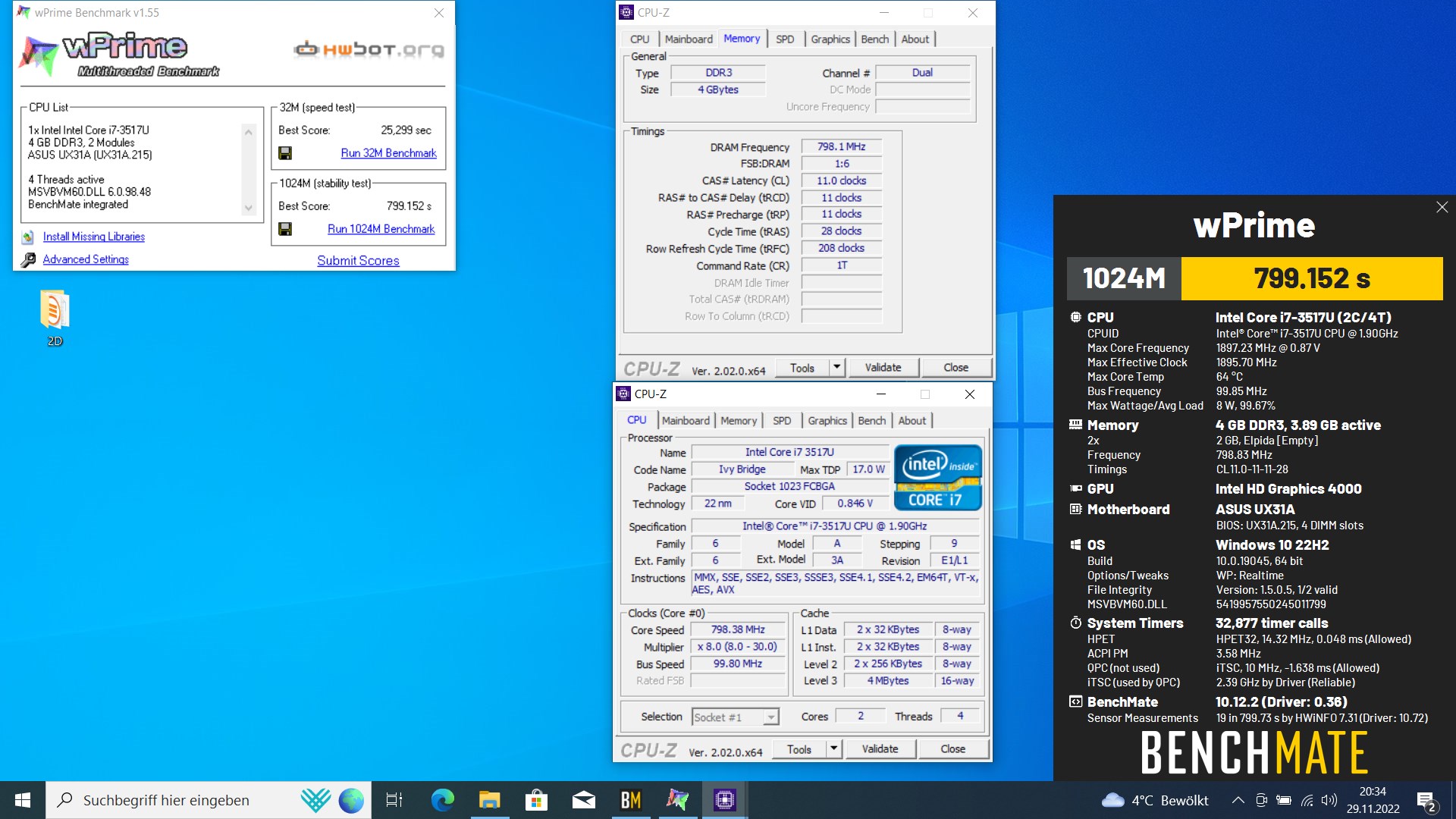Save the 1024M score floppy icon
Screen dimensions: 1456x819
(x=285, y=229)
